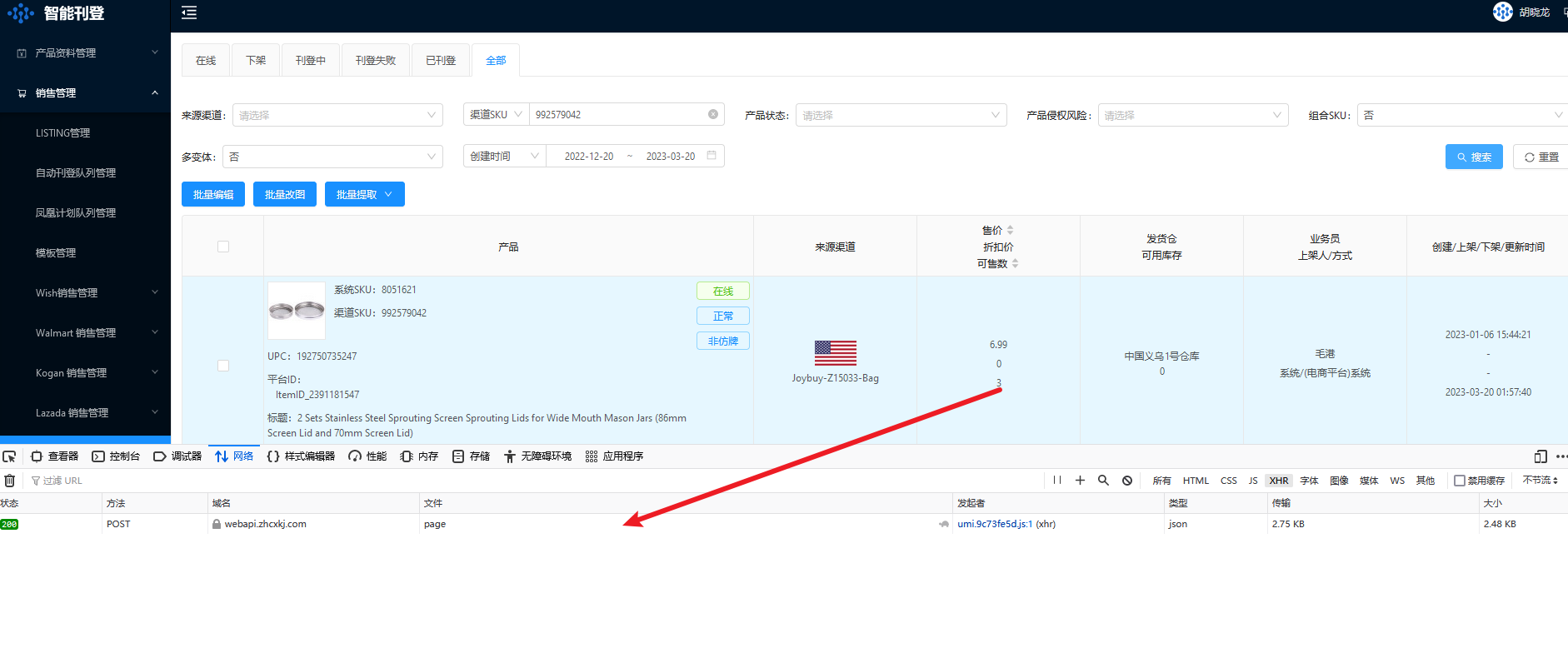
Task: Open network search with the magnifier icon
Action: coord(1103,481)
